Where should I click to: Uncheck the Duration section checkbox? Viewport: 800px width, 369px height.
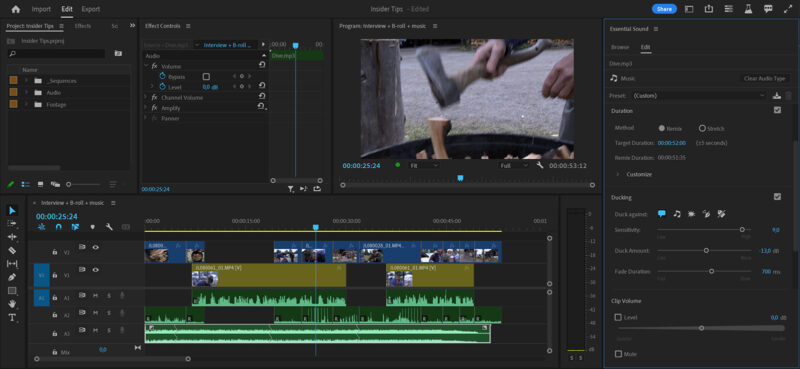coord(777,110)
